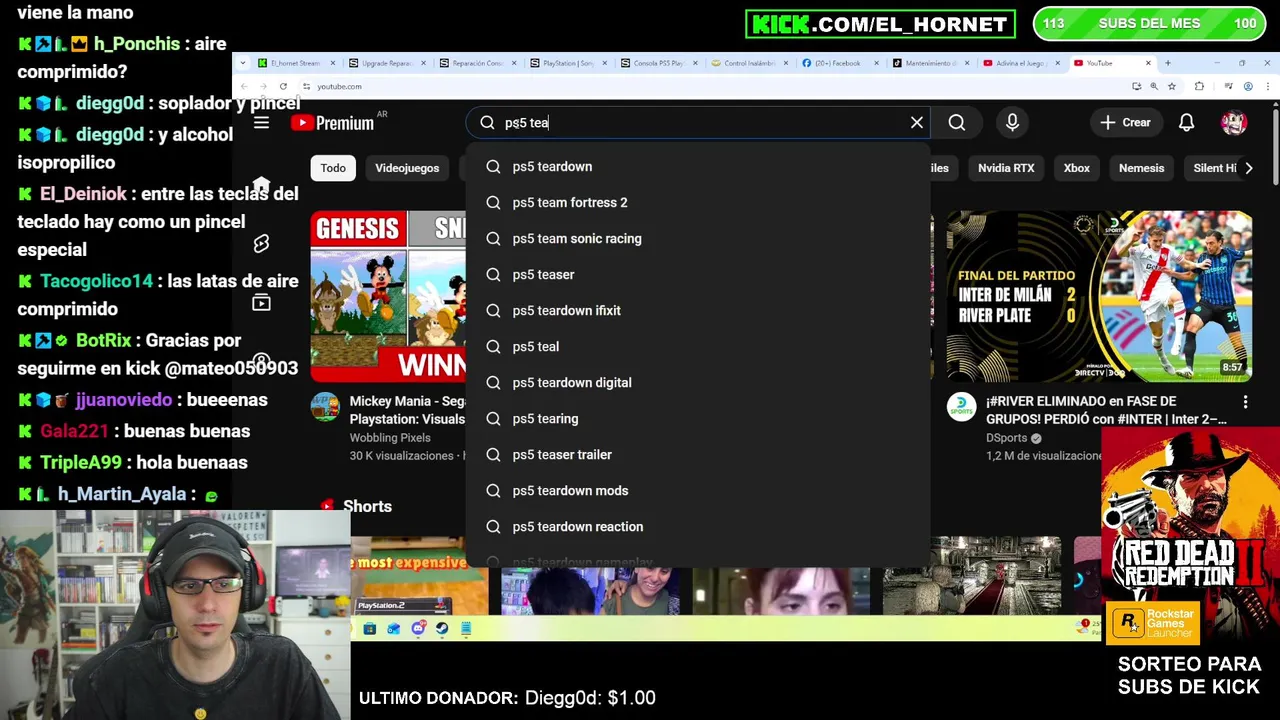
Task: Bookmark the page with the star icon
Action: pyautogui.click(x=1172, y=87)
